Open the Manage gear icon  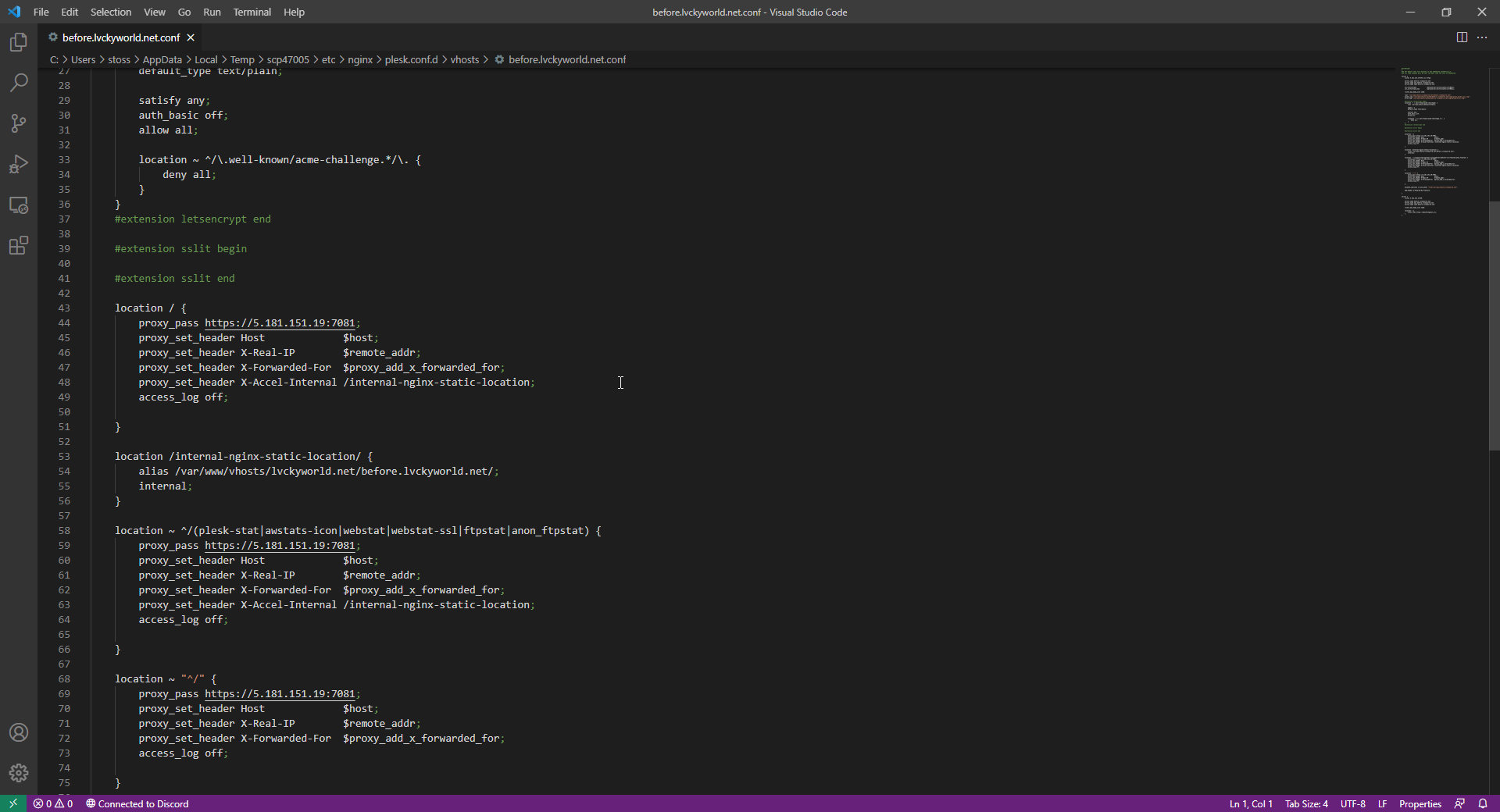pos(19,773)
